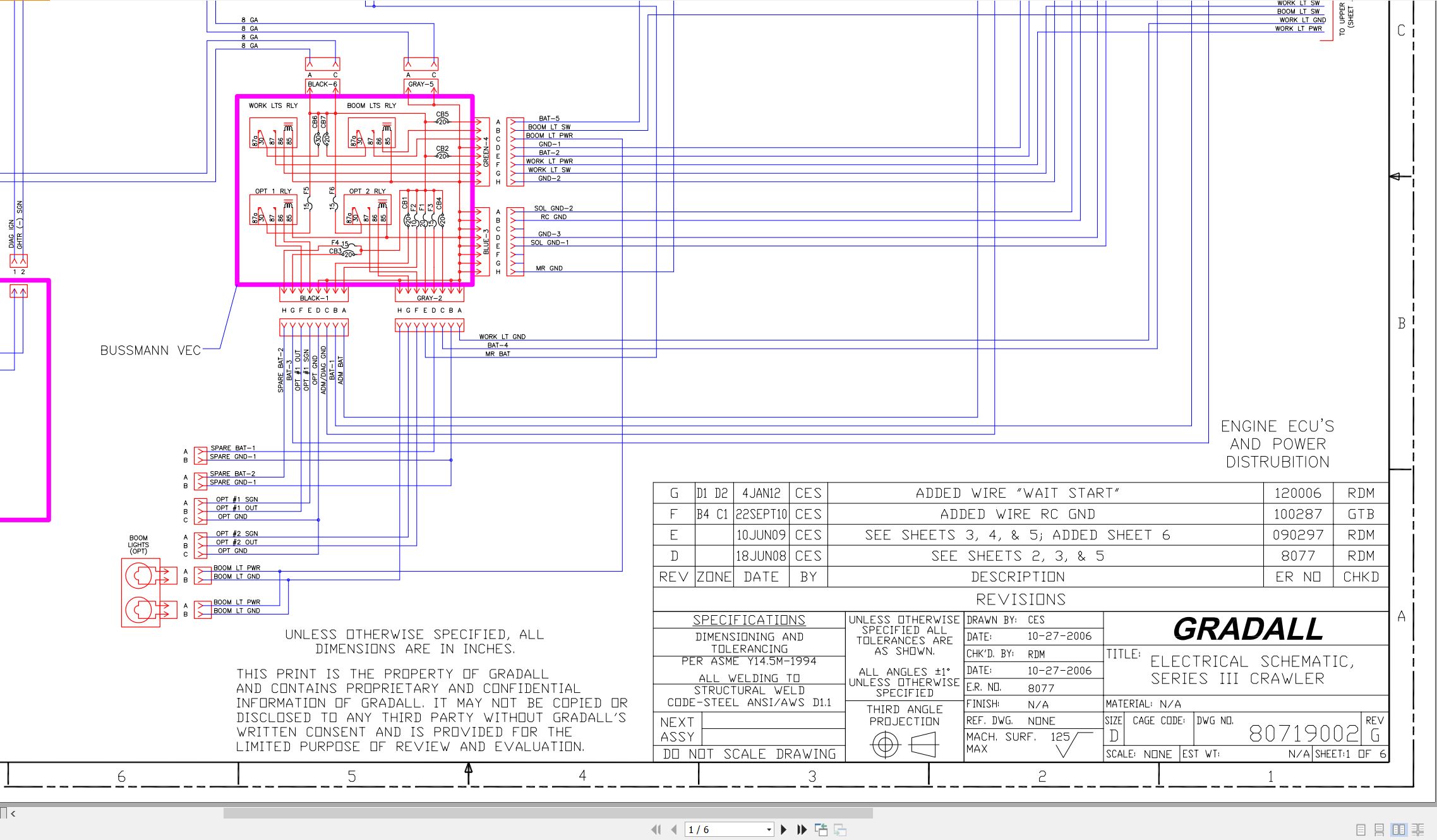The image size is (1437, 840).
Task: Click the ADM BAT vertical wire label
Action: [340, 370]
